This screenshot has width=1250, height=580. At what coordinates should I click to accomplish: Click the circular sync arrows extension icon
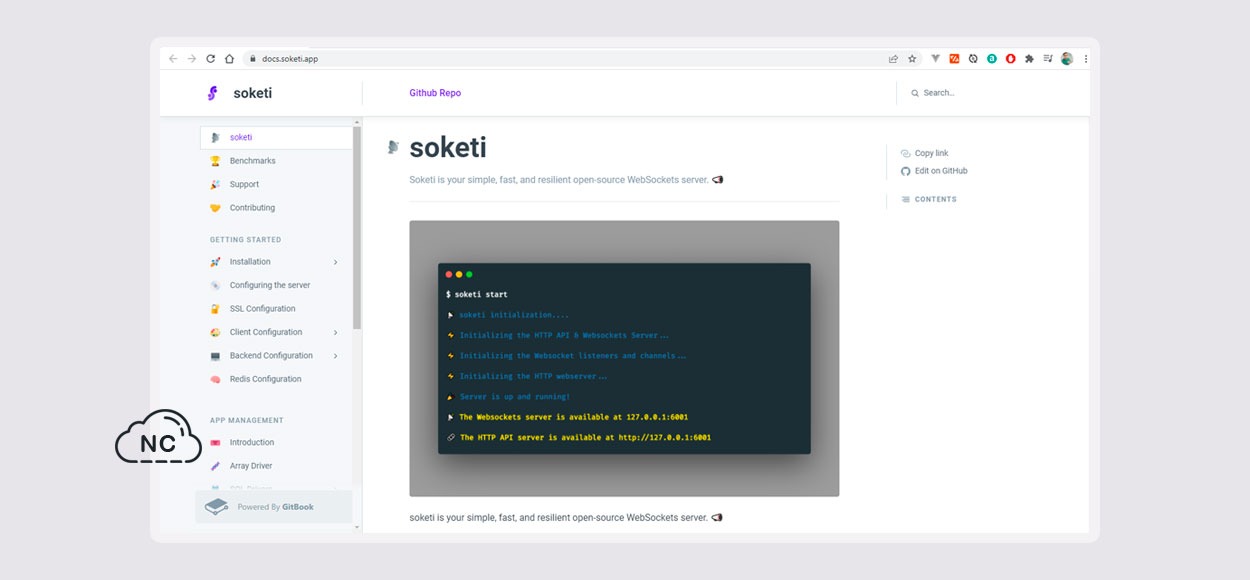(973, 59)
